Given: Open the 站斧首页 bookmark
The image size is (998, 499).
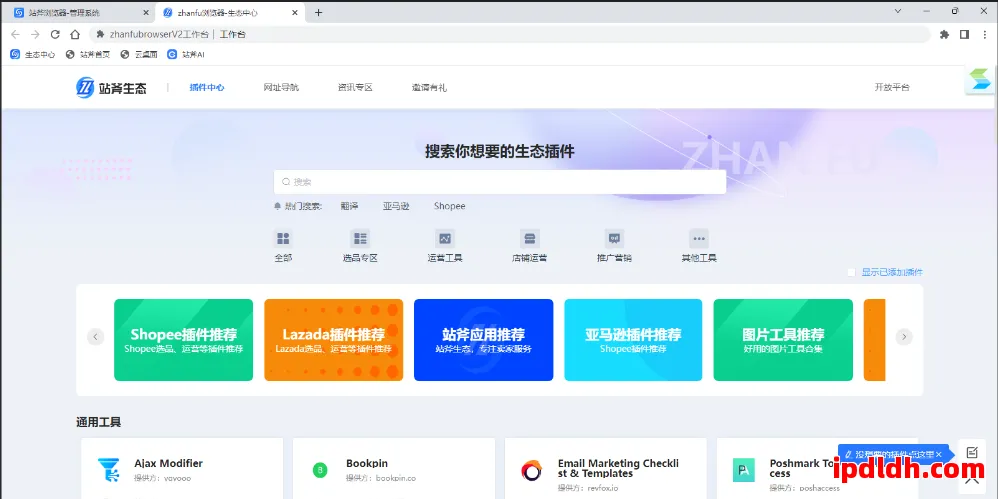Looking at the screenshot, I should tap(88, 55).
